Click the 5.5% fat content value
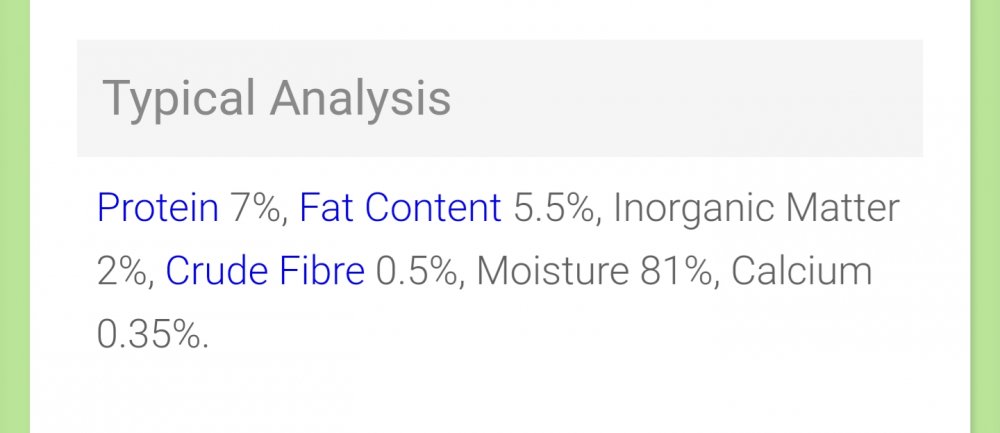The height and width of the screenshot is (433, 1000). [x=554, y=209]
